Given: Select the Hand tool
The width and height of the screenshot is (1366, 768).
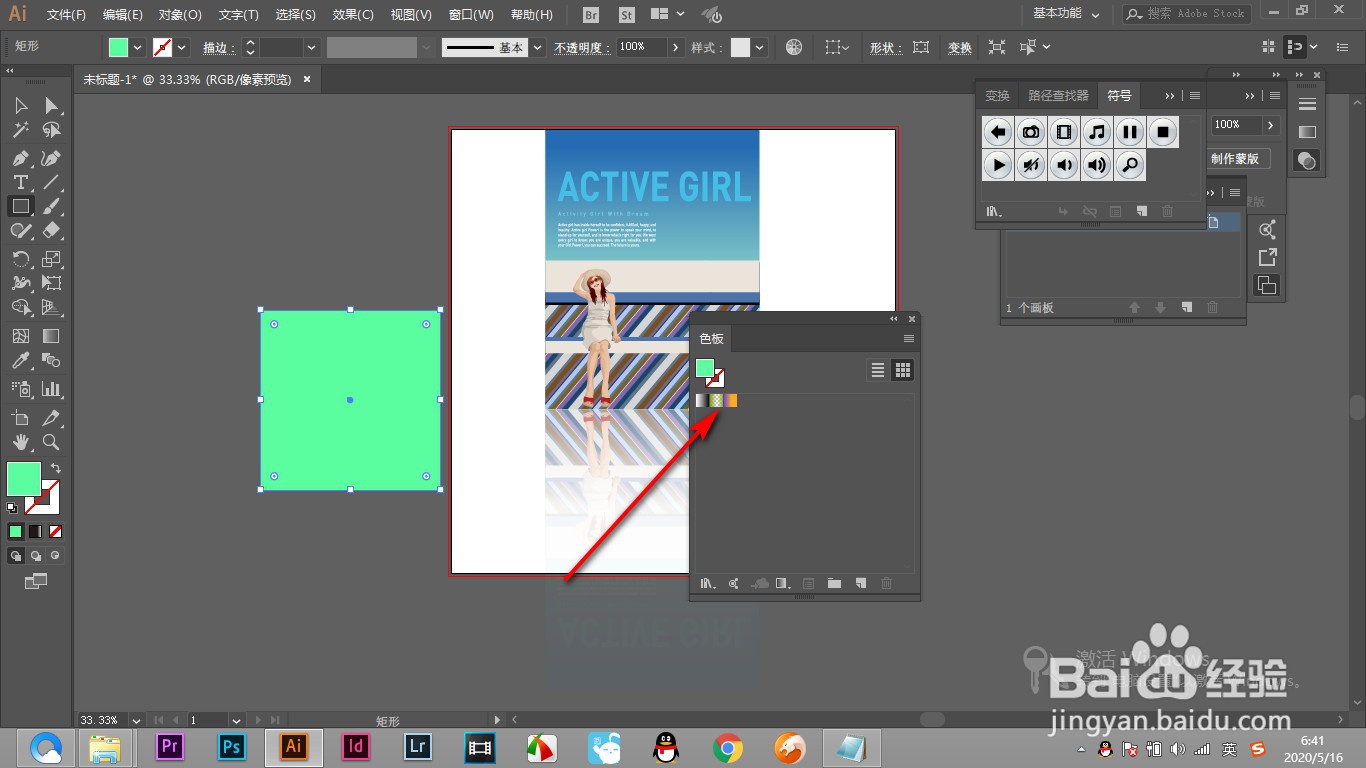Looking at the screenshot, I should click(20, 442).
